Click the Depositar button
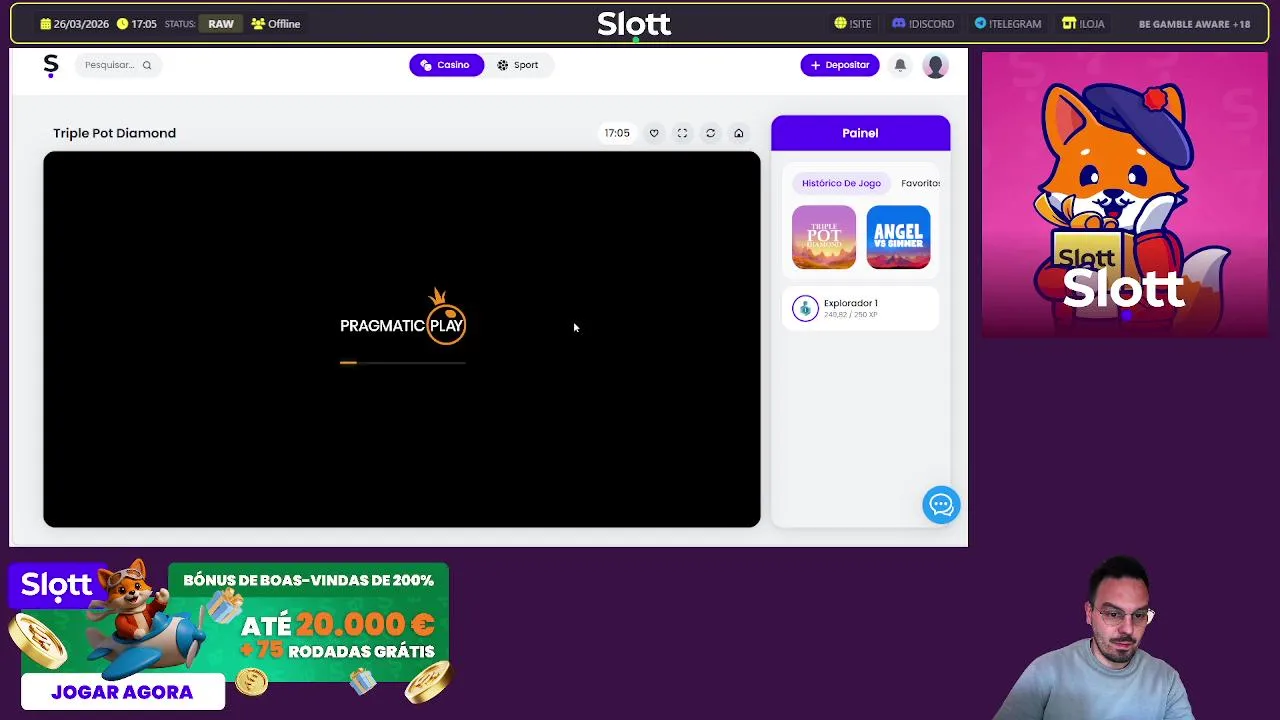Viewport: 1280px width, 720px height. [840, 65]
